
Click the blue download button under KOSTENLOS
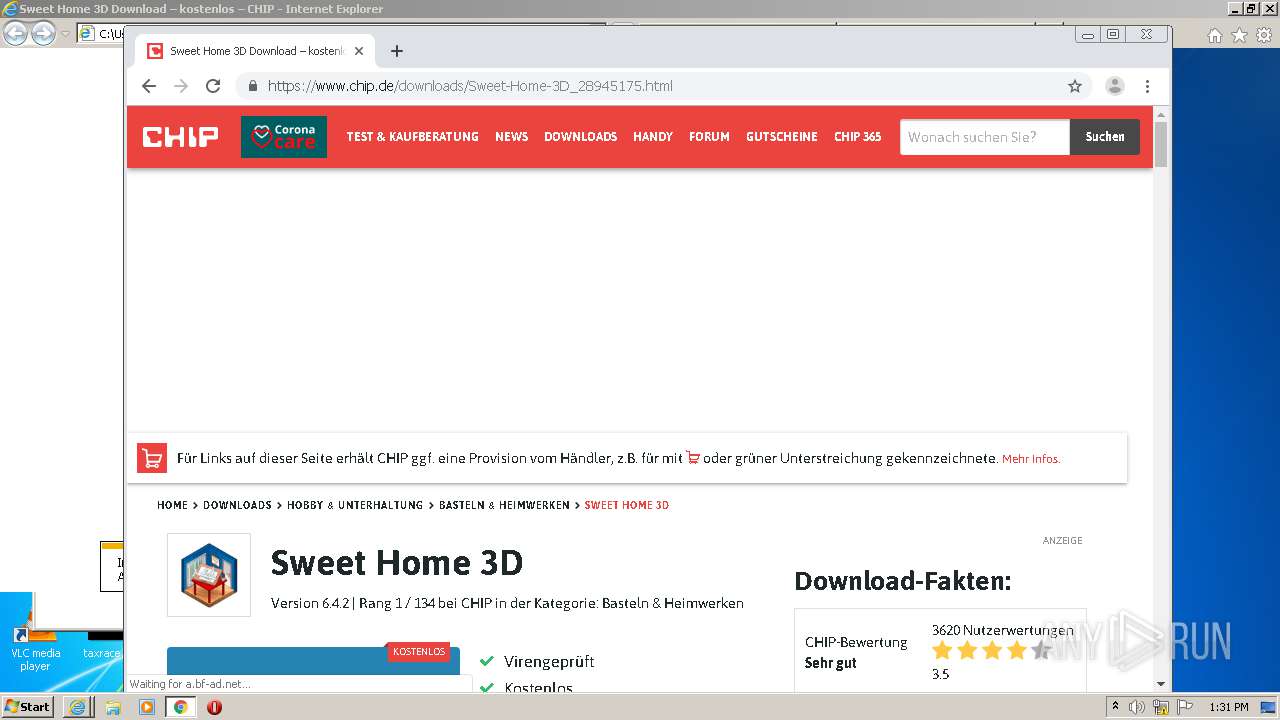click(x=313, y=668)
